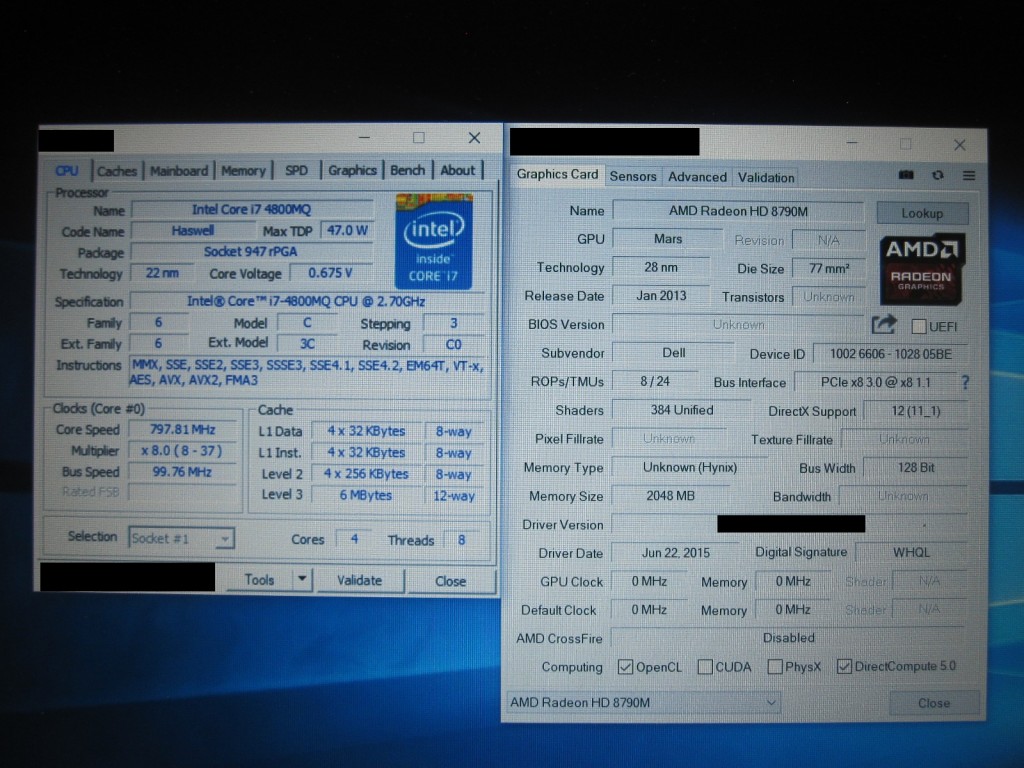Image resolution: width=1024 pixels, height=768 pixels.
Task: Click the driver date "Jun 22, 2015"
Action: click(675, 552)
